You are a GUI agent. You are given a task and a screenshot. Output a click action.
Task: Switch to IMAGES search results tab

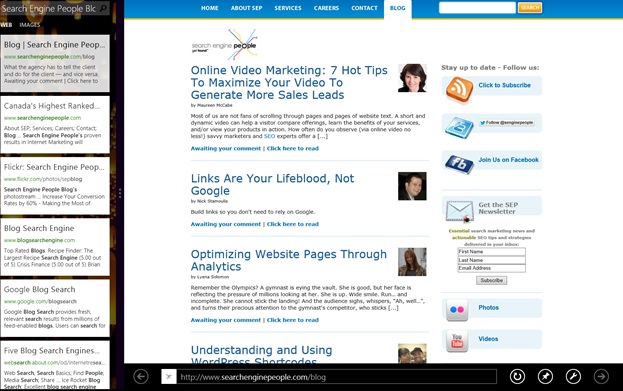(30, 25)
